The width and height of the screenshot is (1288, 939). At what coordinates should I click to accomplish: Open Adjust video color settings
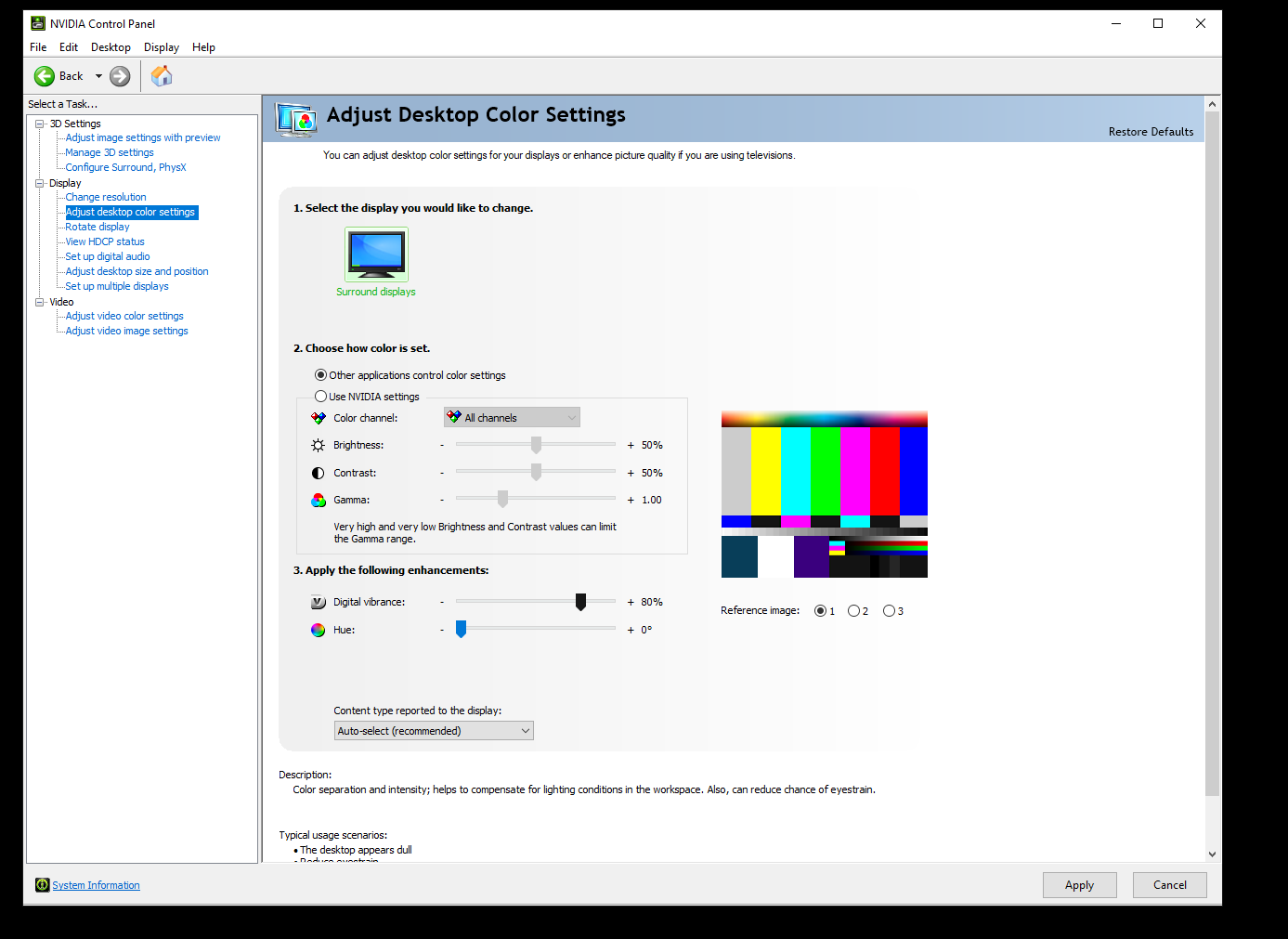[124, 316]
